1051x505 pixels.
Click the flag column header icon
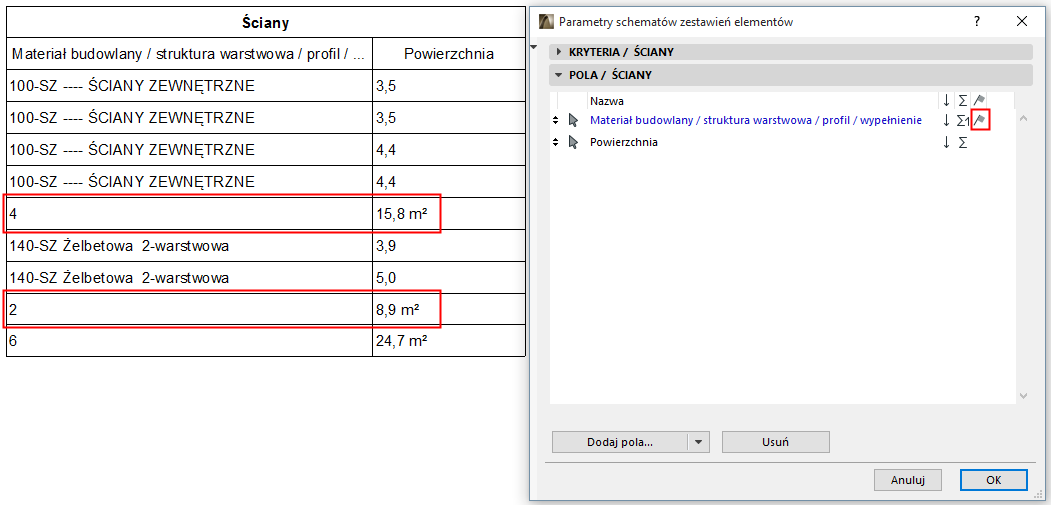pos(979,101)
